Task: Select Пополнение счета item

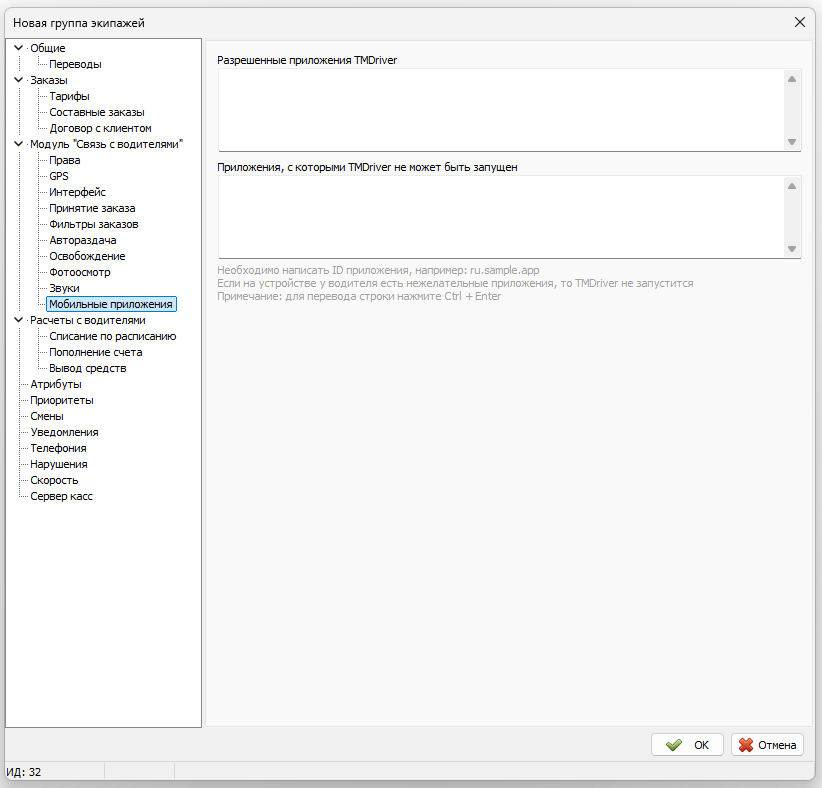Action: click(x=95, y=352)
